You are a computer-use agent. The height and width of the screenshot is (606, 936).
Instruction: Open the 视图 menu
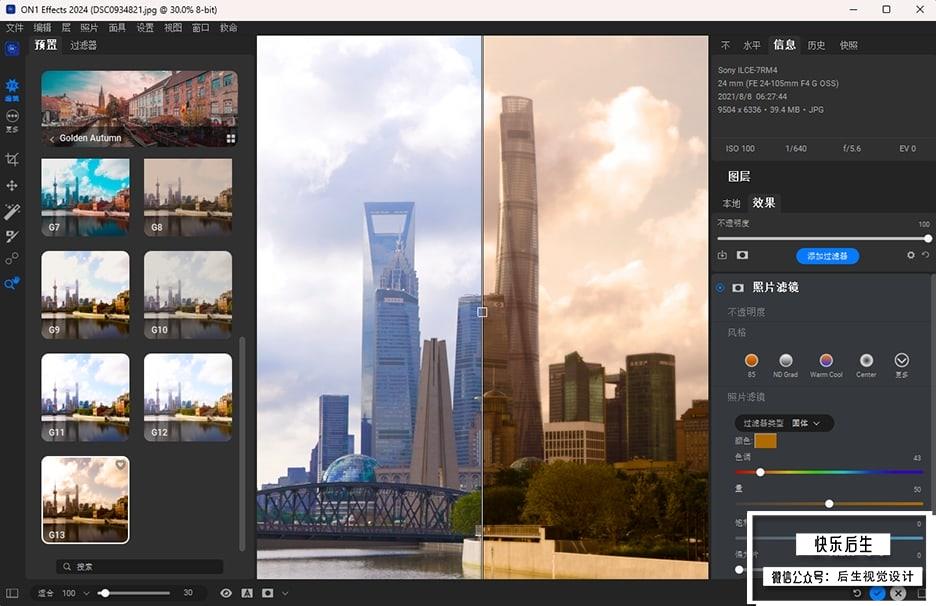click(173, 27)
